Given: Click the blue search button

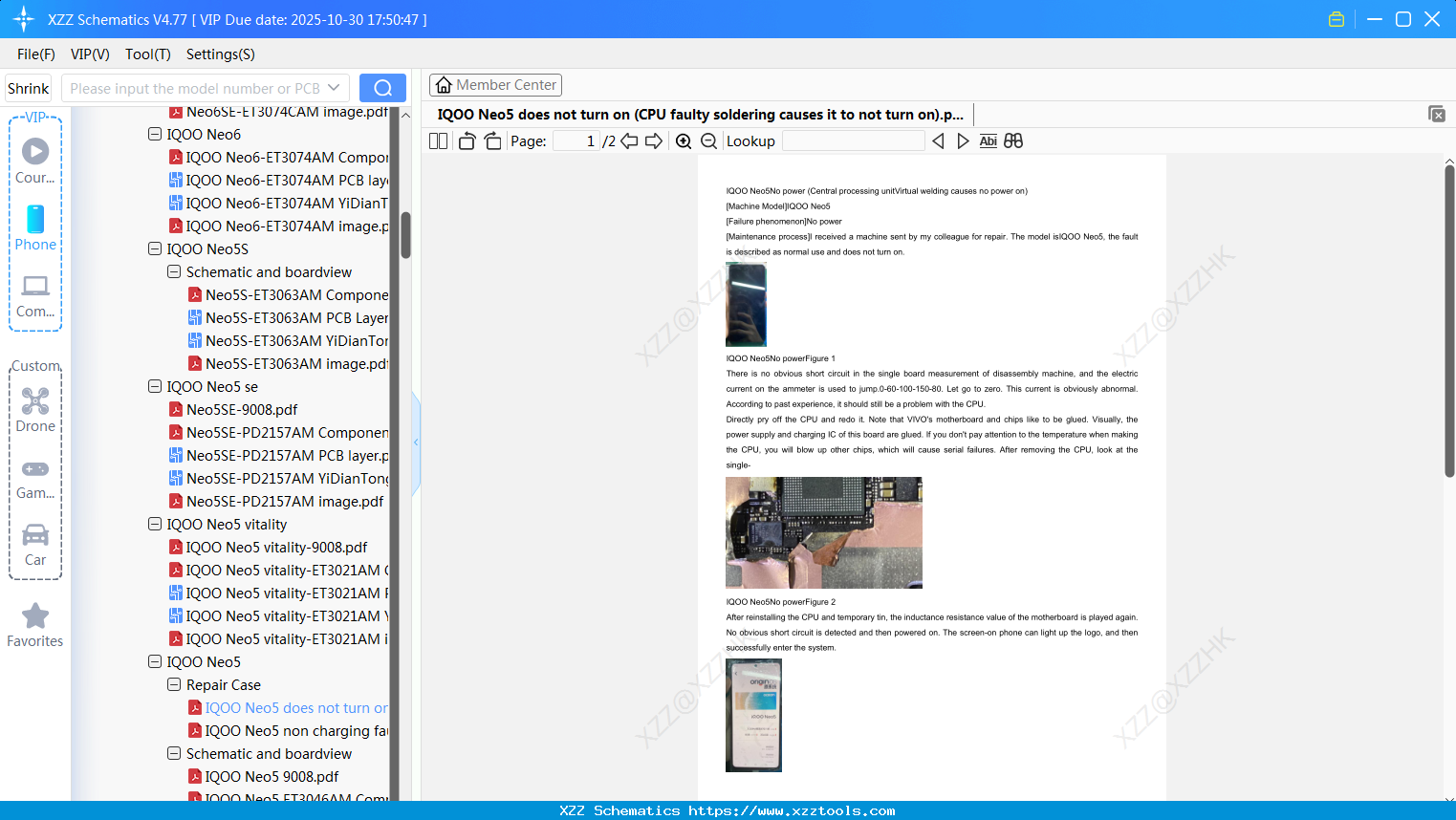Looking at the screenshot, I should 382,88.
